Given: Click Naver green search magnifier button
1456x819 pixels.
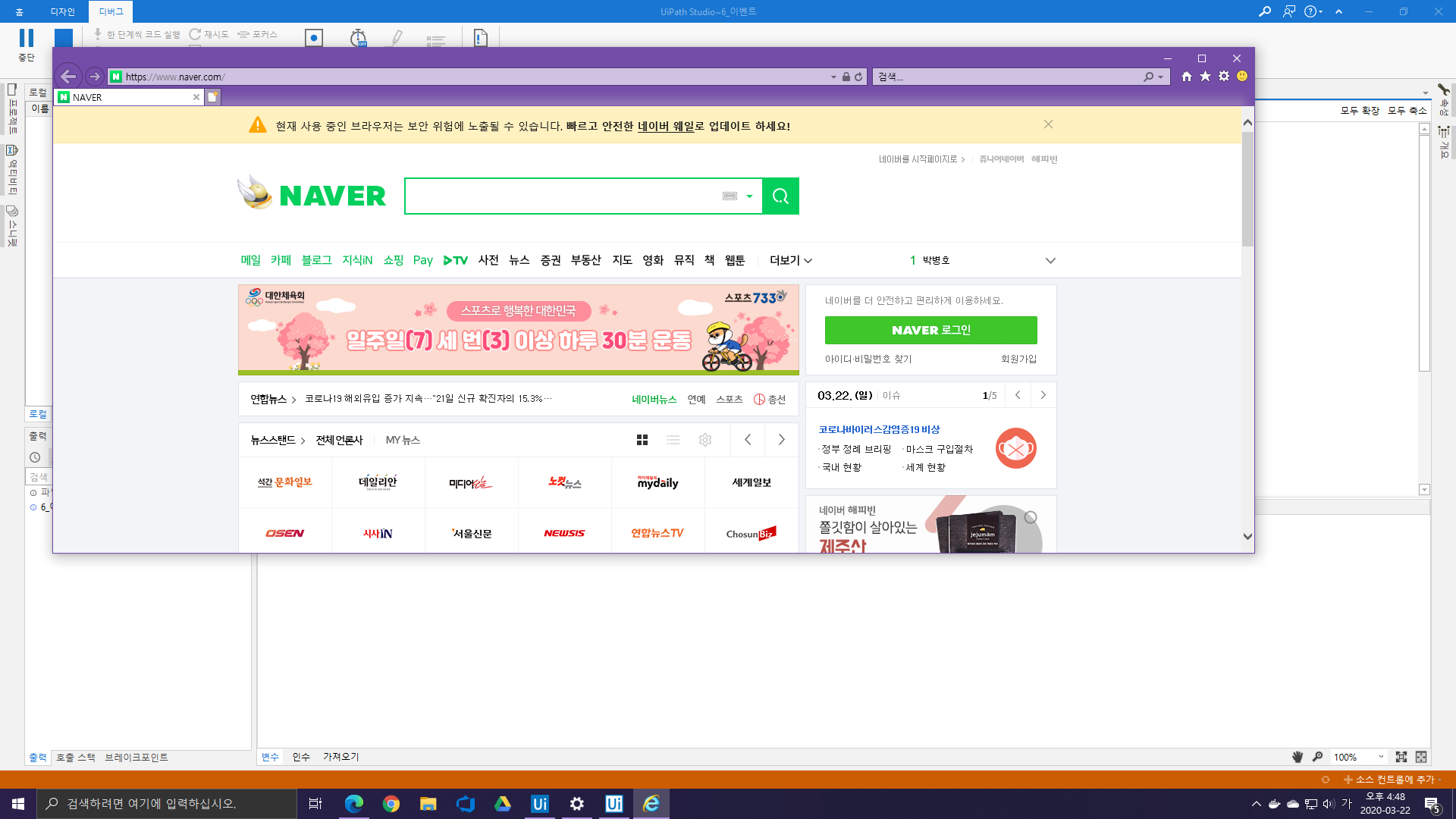Looking at the screenshot, I should pyautogui.click(x=780, y=196).
